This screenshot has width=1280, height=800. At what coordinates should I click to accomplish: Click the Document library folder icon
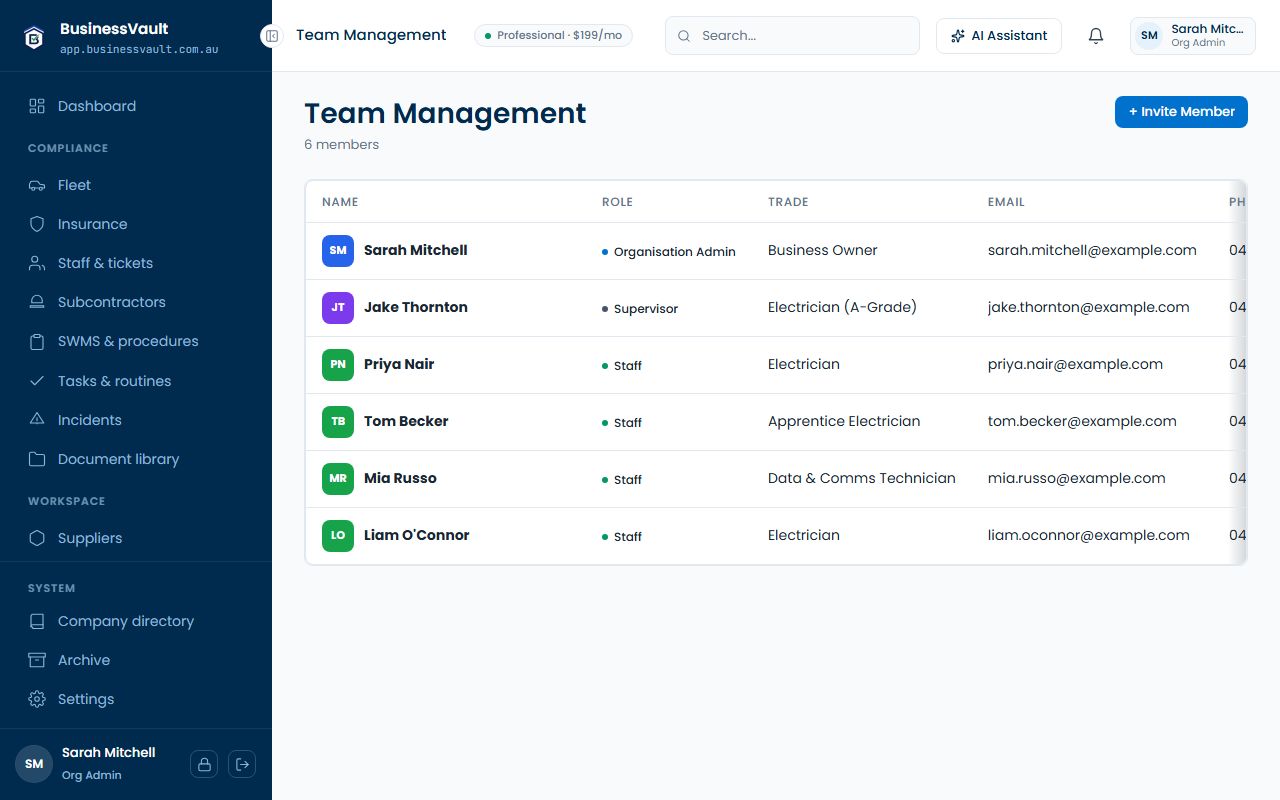pos(37,459)
